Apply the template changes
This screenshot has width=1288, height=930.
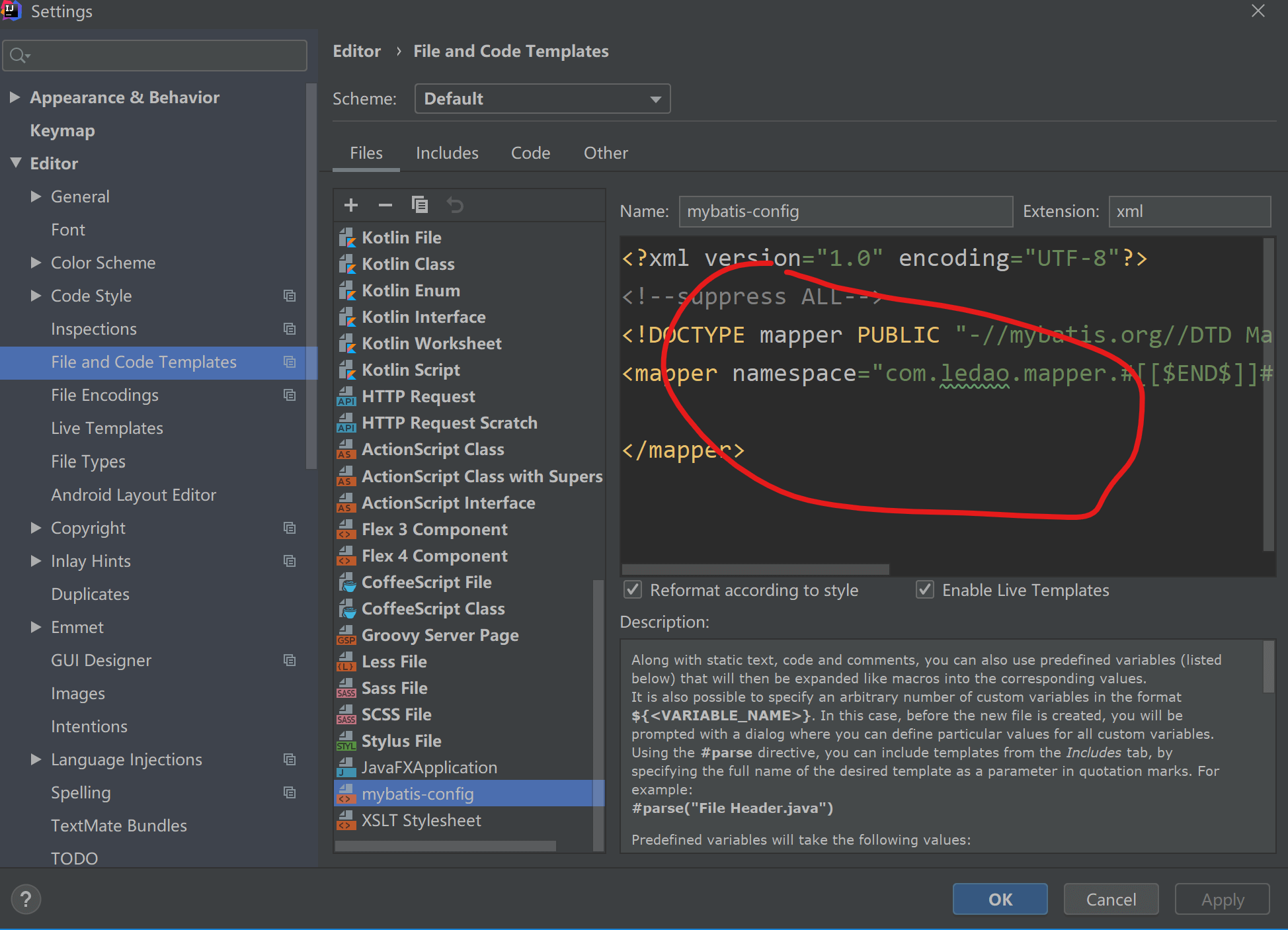[x=1222, y=899]
